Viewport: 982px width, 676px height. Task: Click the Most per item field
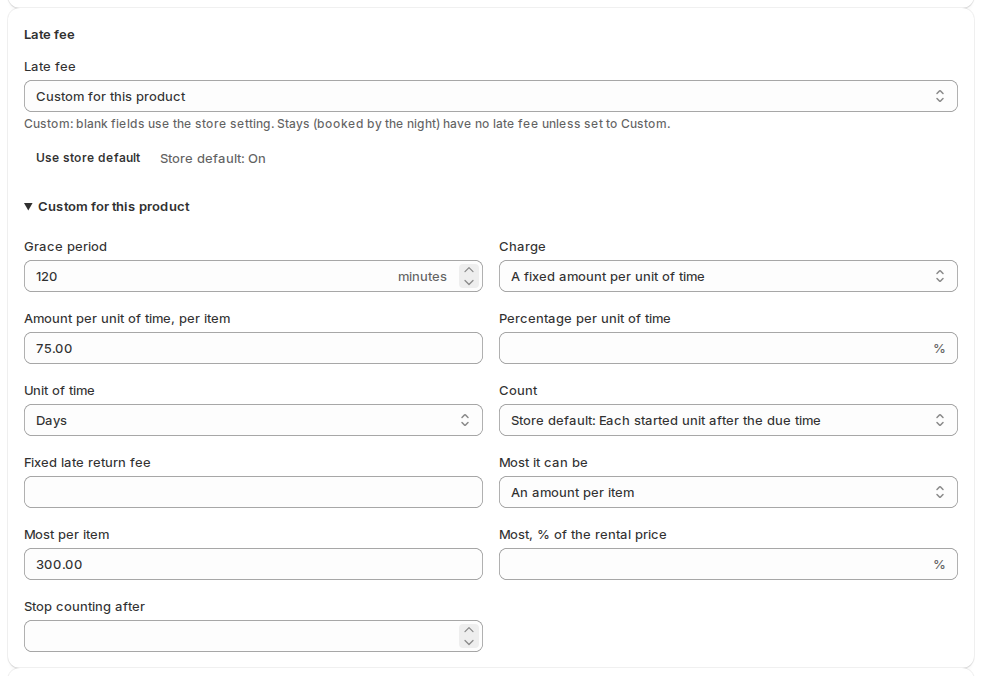point(253,564)
